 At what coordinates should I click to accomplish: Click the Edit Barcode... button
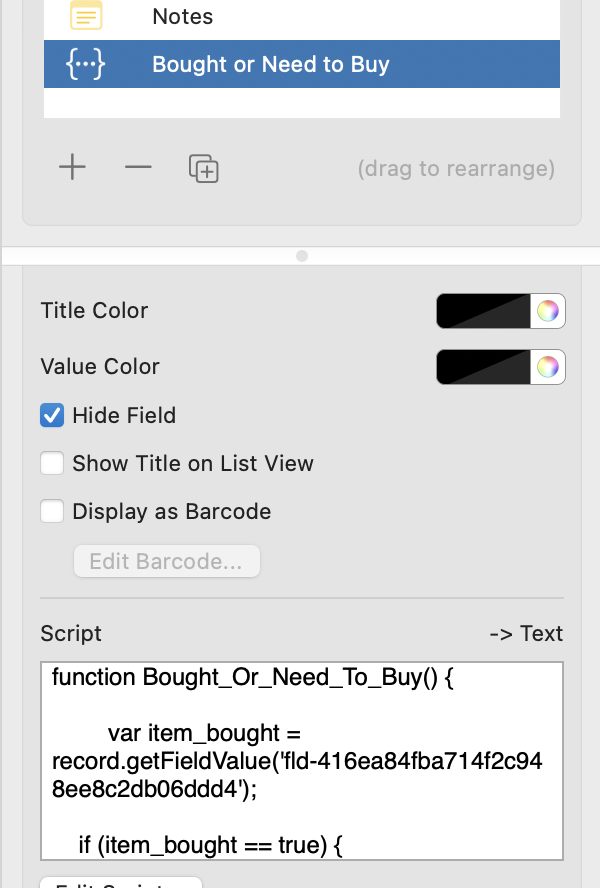tap(166, 562)
